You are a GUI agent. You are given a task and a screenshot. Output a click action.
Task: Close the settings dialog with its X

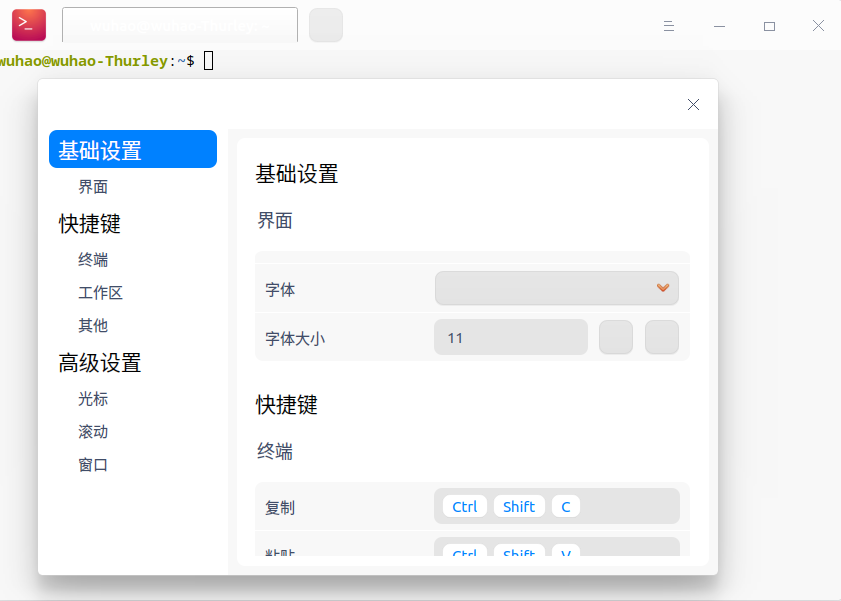coord(693,105)
